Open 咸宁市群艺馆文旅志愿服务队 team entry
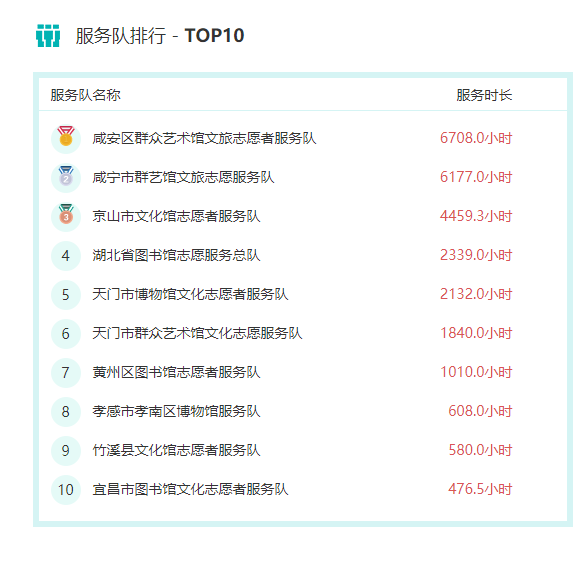 [183, 177]
